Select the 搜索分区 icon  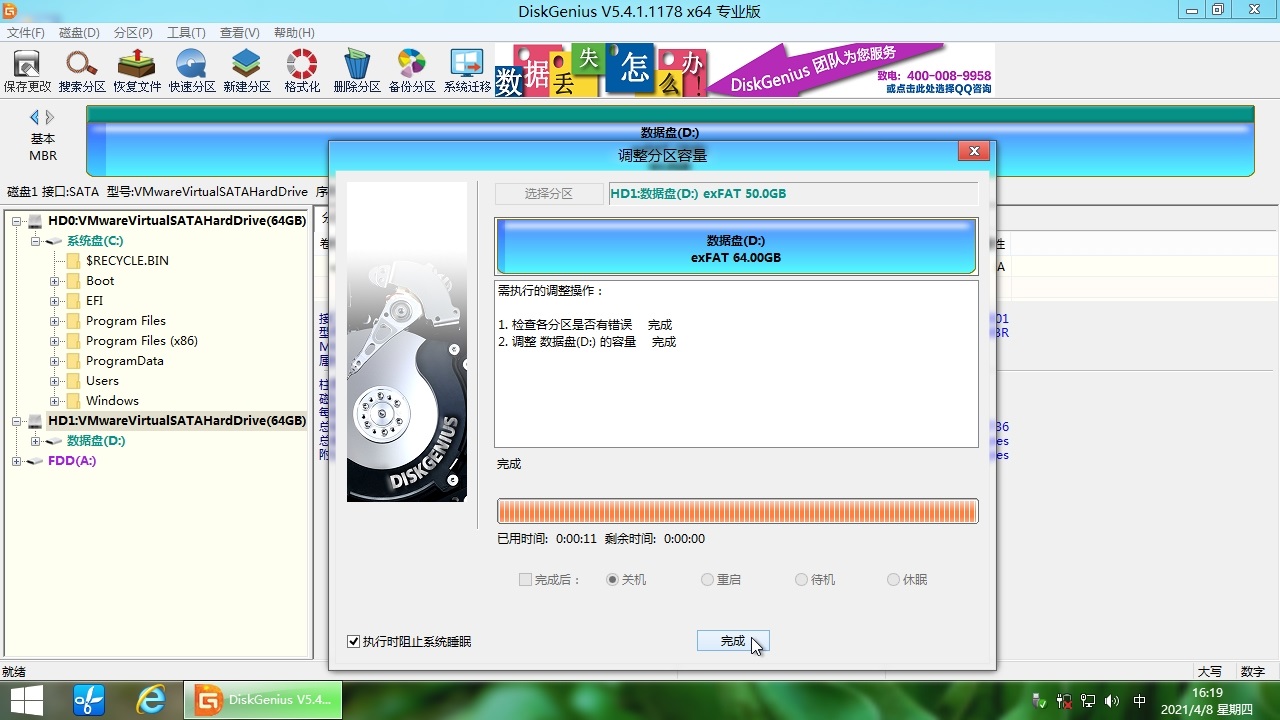click(x=81, y=69)
